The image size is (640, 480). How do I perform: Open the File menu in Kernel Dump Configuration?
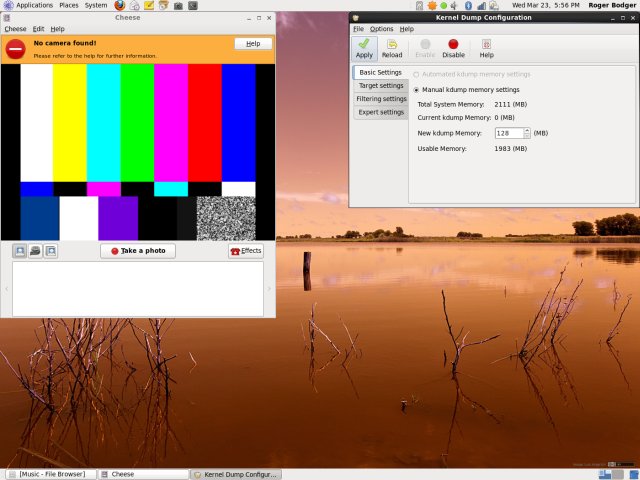pos(358,29)
